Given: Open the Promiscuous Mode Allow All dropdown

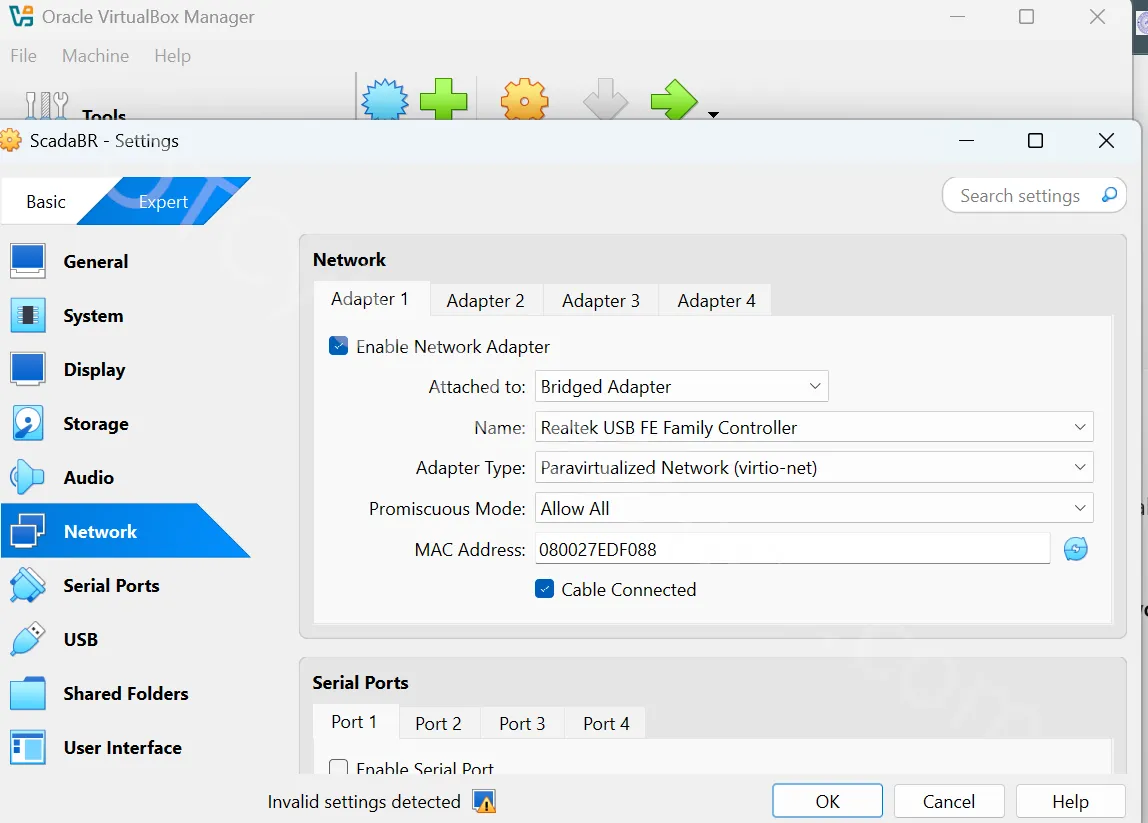Looking at the screenshot, I should pyautogui.click(x=814, y=508).
